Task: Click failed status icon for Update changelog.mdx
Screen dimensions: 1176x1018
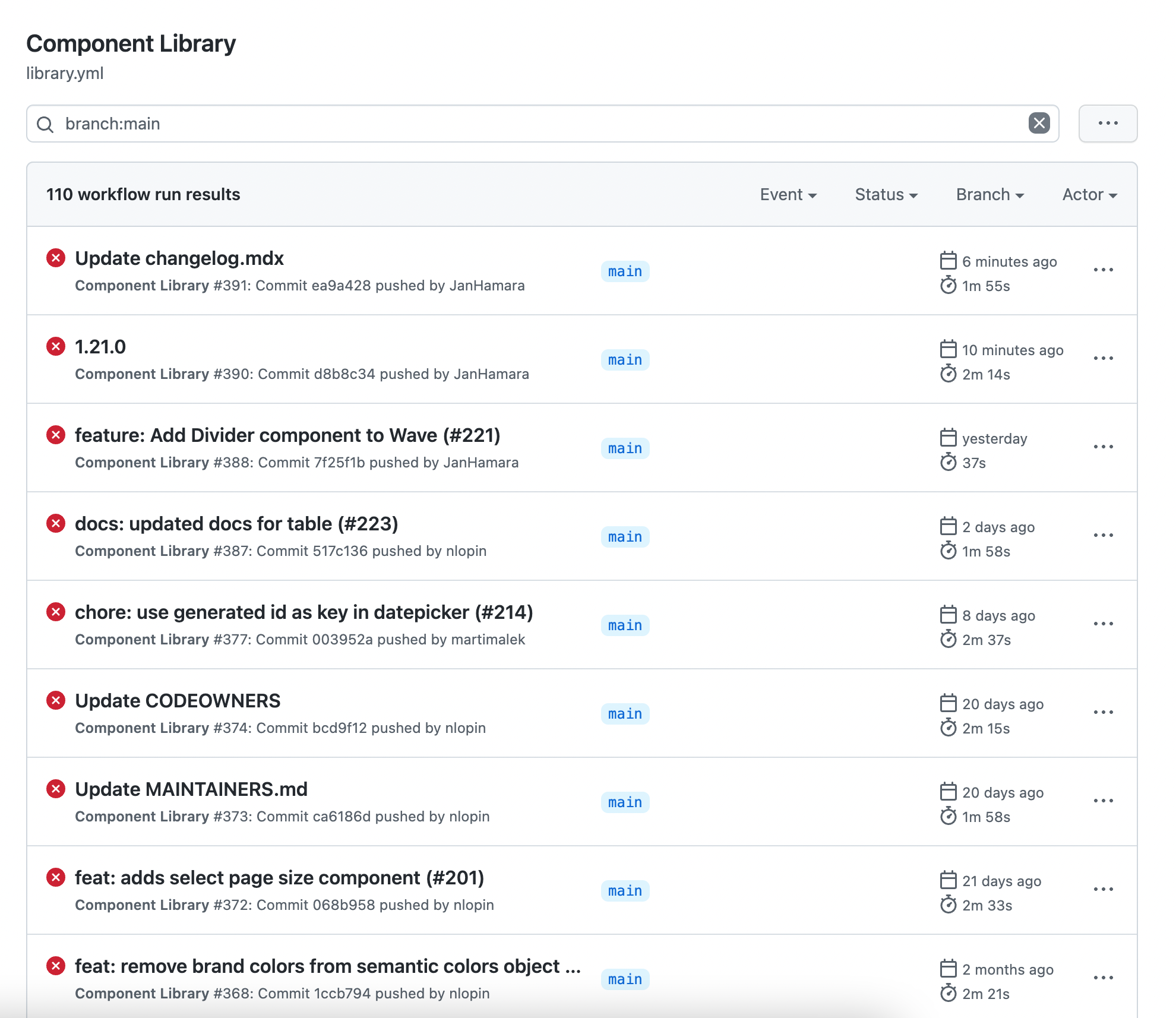Action: 56,258
